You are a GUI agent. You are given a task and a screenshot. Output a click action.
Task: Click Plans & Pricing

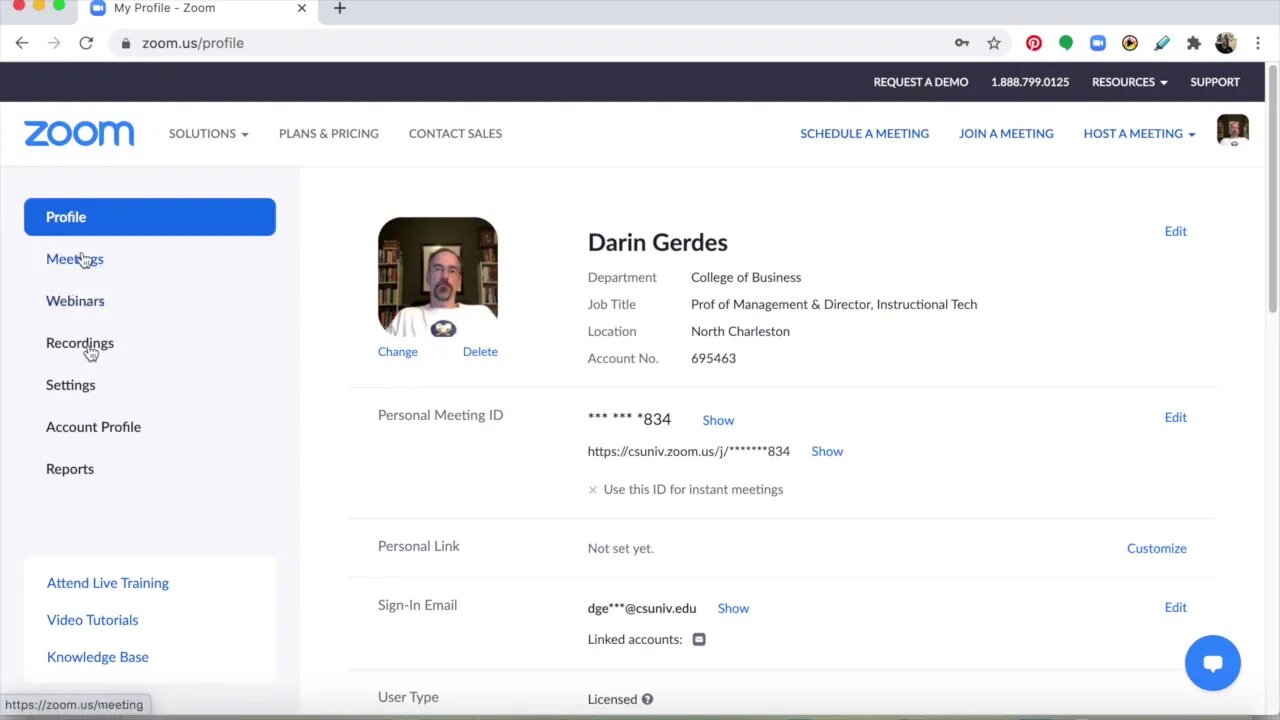(x=329, y=133)
